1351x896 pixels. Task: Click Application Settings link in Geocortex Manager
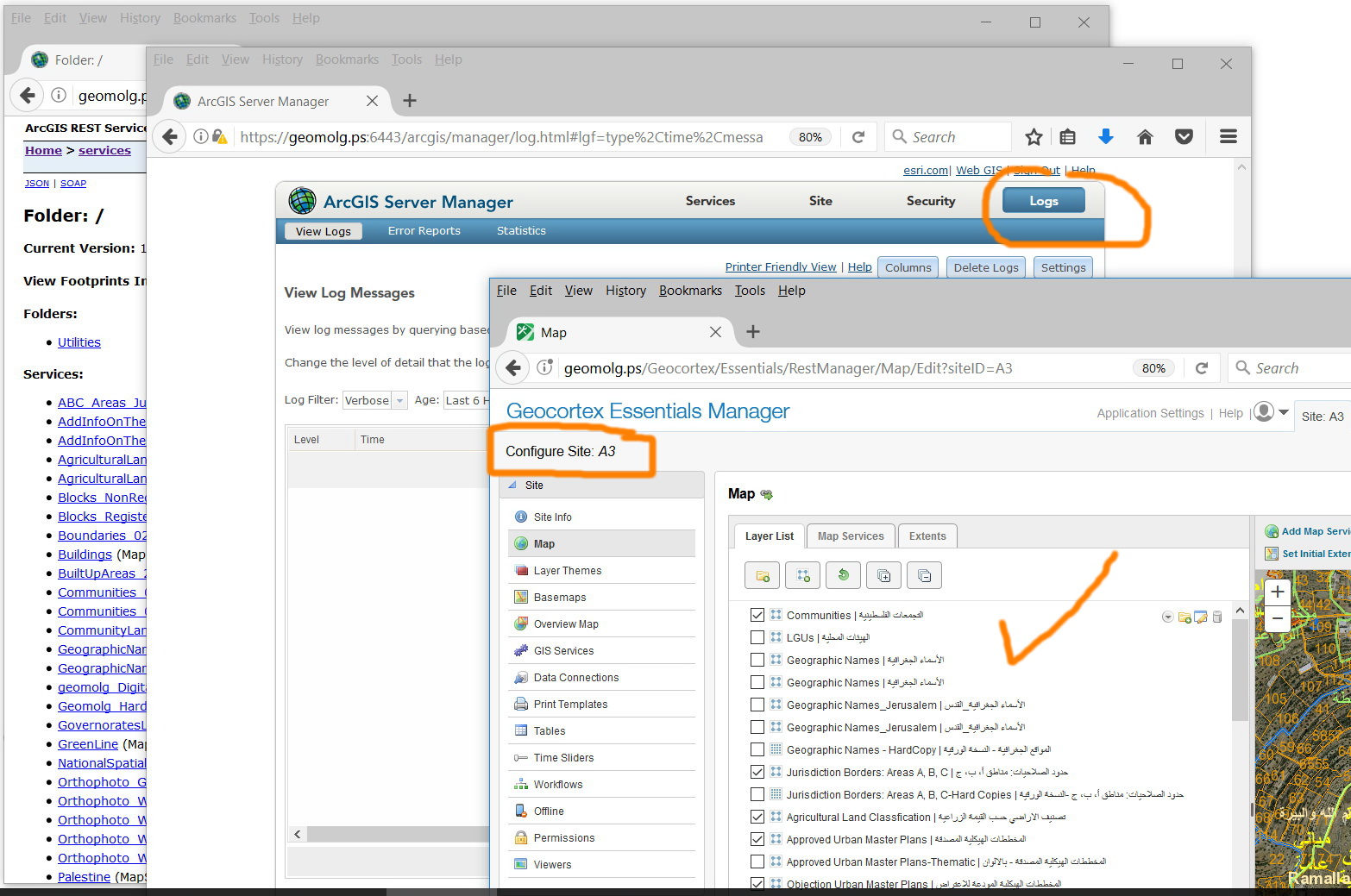[1150, 413]
